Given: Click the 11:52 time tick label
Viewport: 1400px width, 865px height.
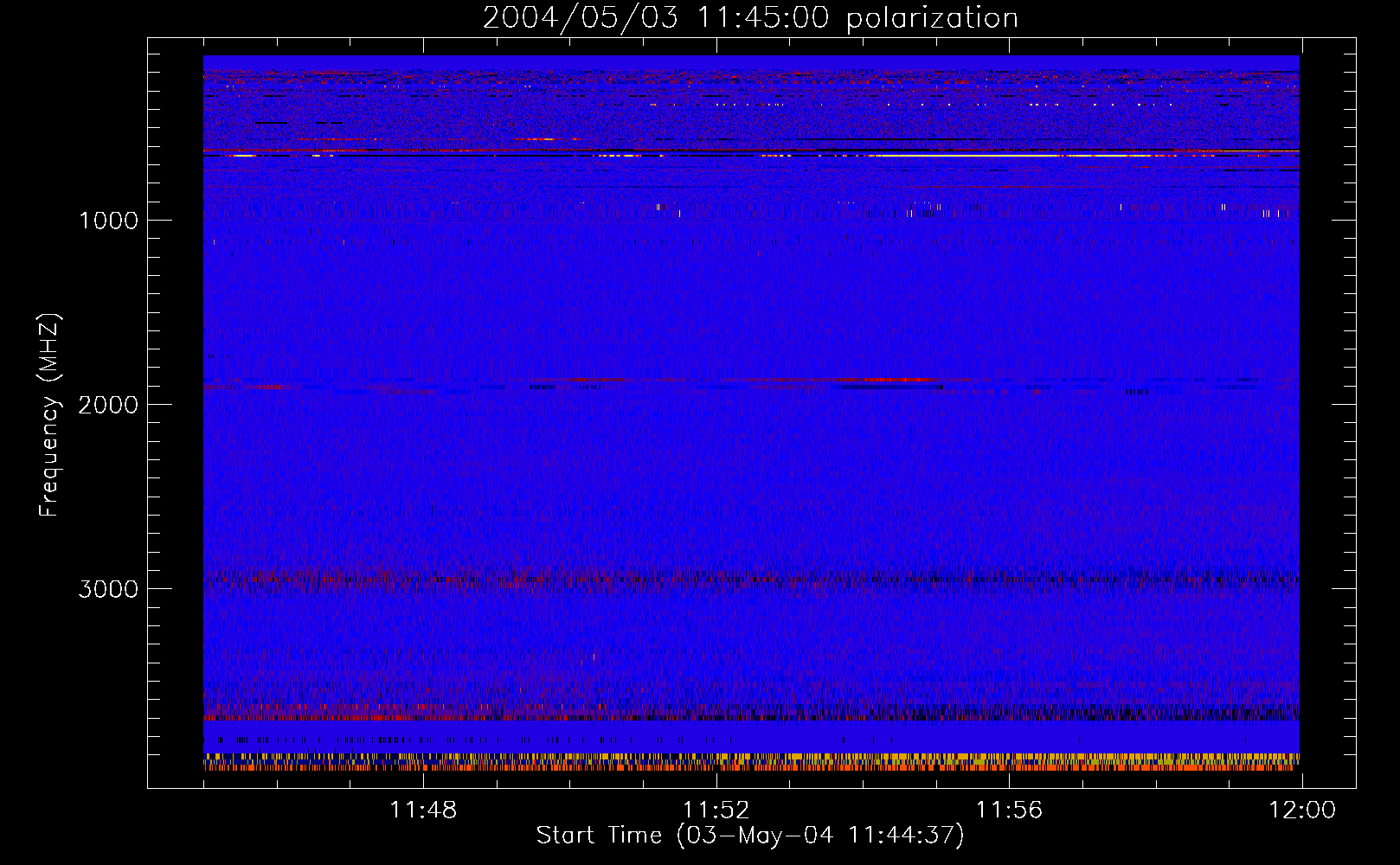Looking at the screenshot, I should pyautogui.click(x=716, y=811).
